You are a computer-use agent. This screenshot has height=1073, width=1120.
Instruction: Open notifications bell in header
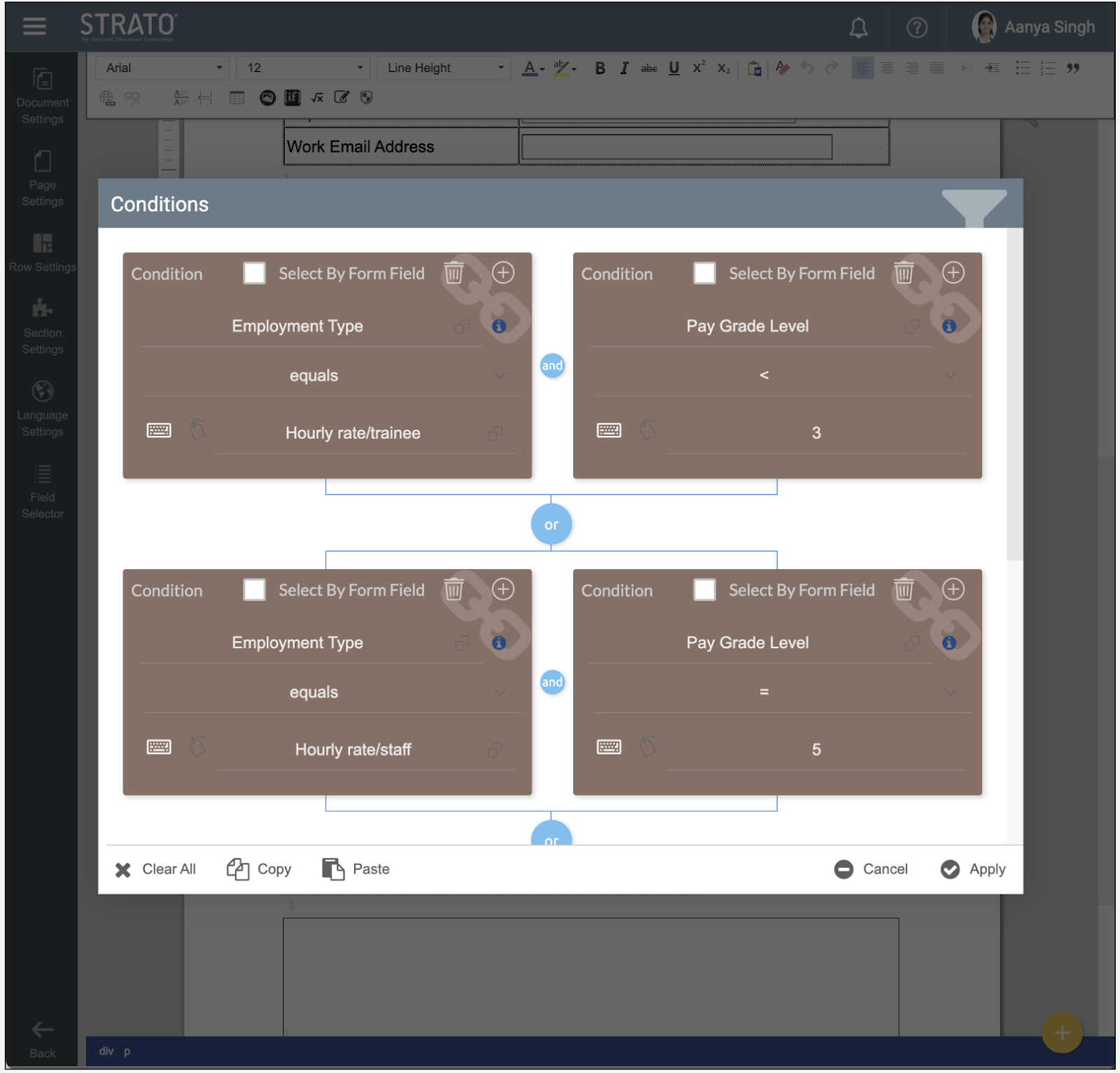858,28
